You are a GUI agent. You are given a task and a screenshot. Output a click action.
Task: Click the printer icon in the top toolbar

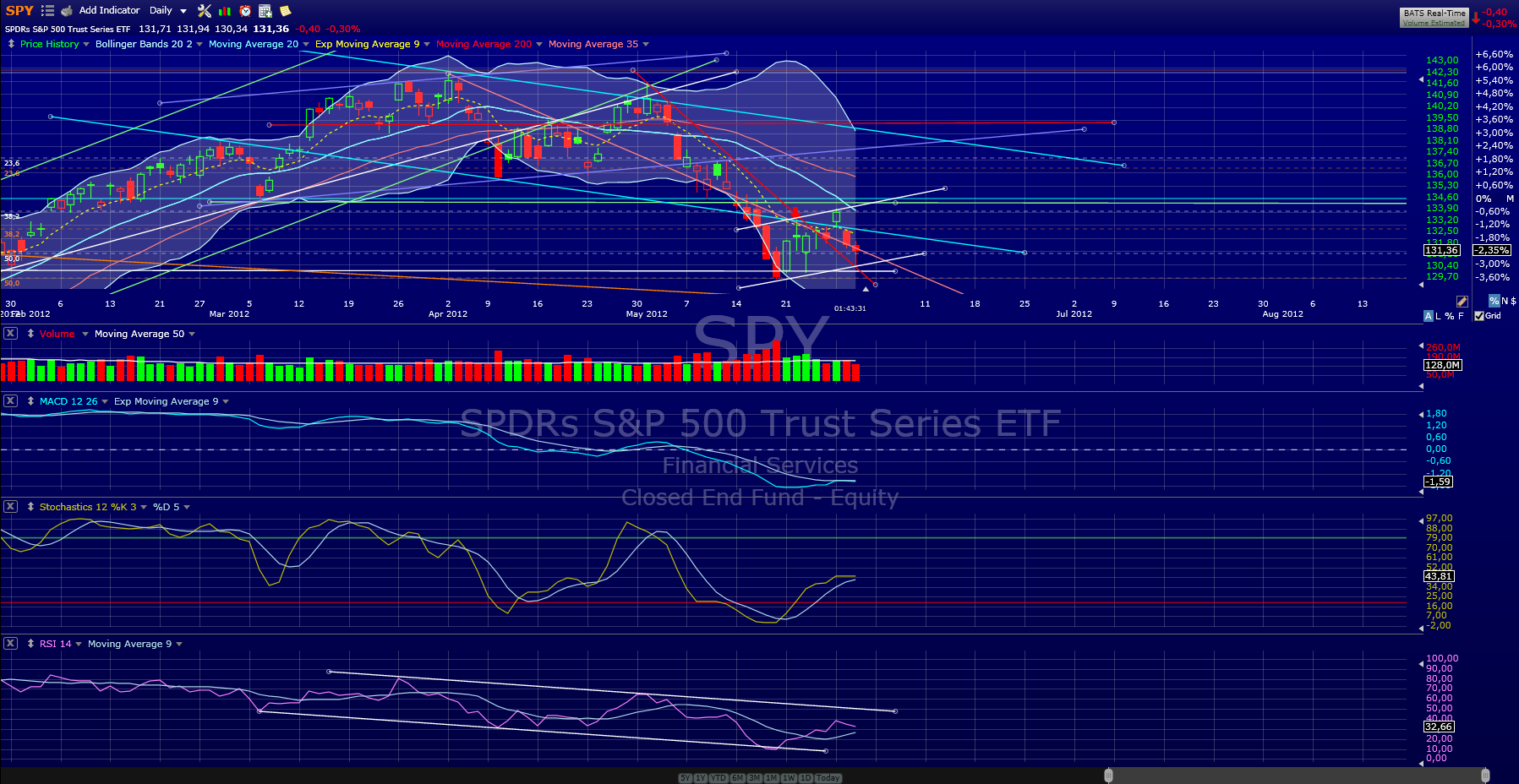pos(67,11)
